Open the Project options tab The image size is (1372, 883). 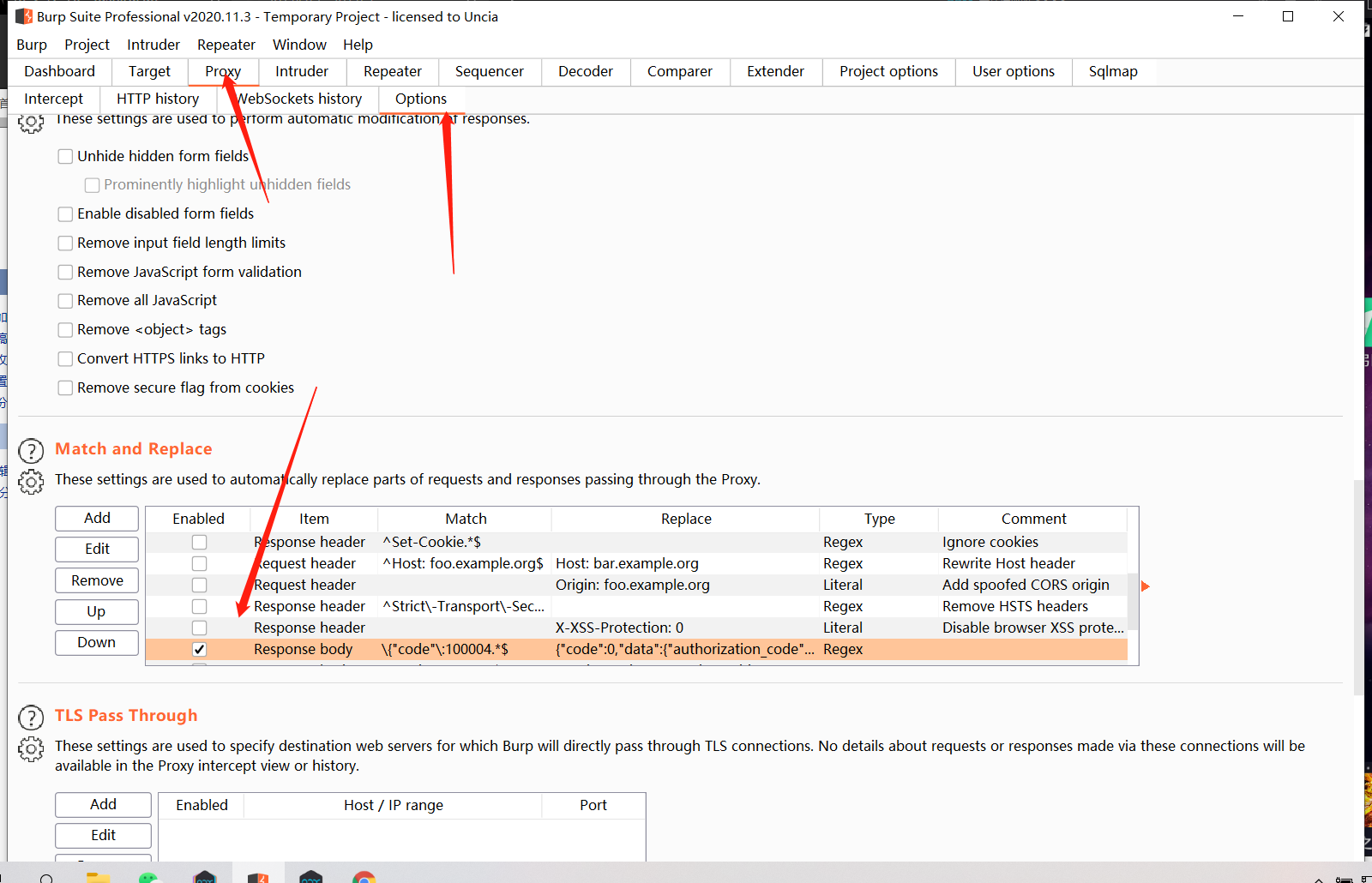(888, 71)
